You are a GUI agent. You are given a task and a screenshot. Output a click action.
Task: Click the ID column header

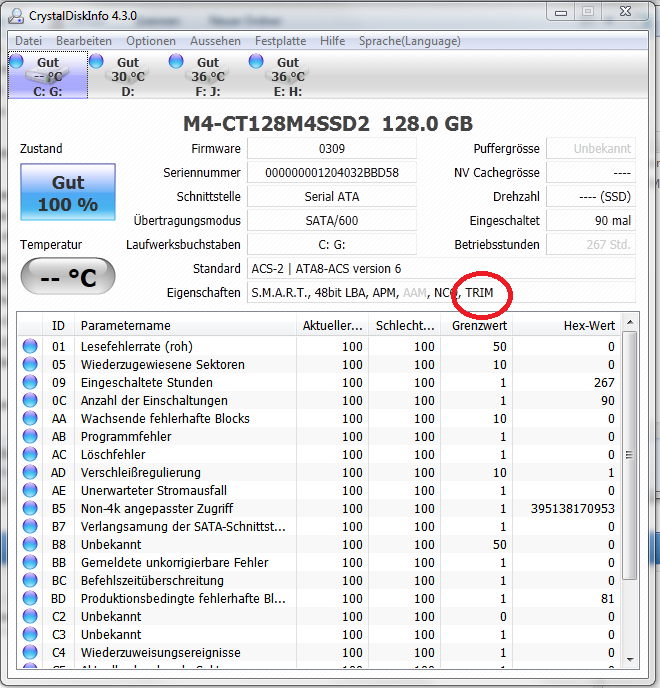point(58,326)
